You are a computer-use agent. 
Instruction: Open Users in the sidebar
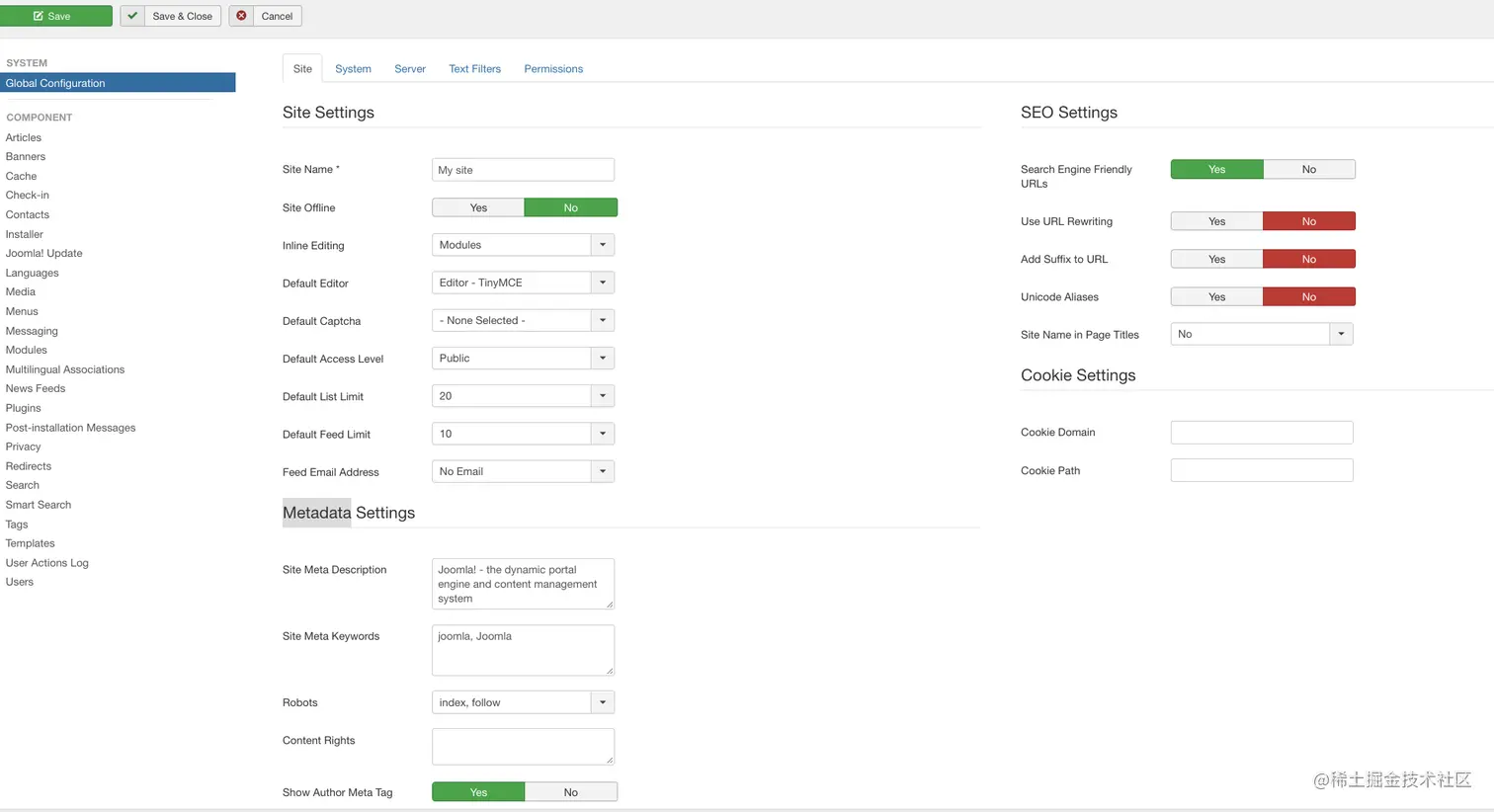tap(20, 582)
